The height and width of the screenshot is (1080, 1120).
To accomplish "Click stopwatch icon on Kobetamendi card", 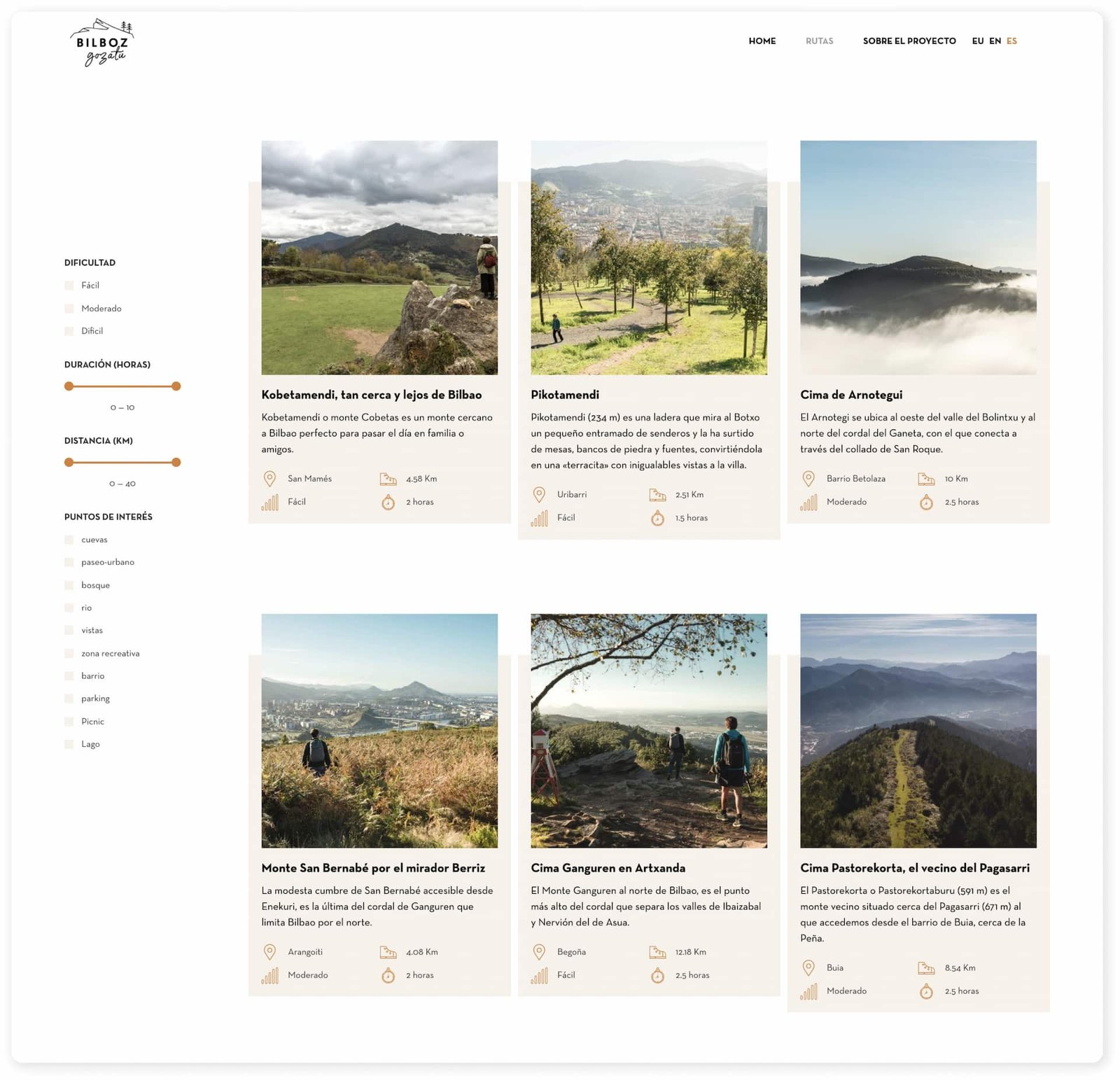I will 388,502.
